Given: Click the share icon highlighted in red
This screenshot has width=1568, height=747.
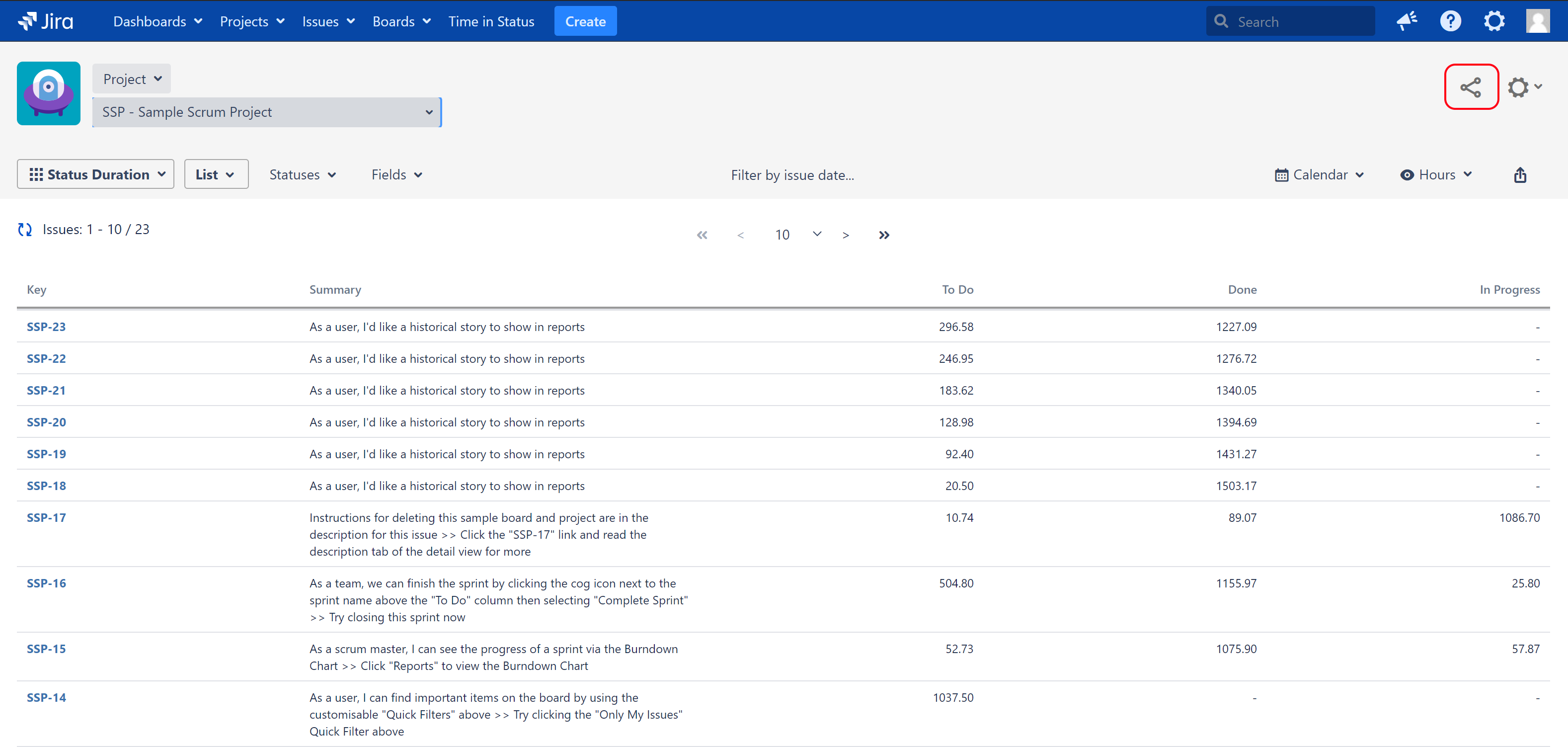Looking at the screenshot, I should 1471,87.
